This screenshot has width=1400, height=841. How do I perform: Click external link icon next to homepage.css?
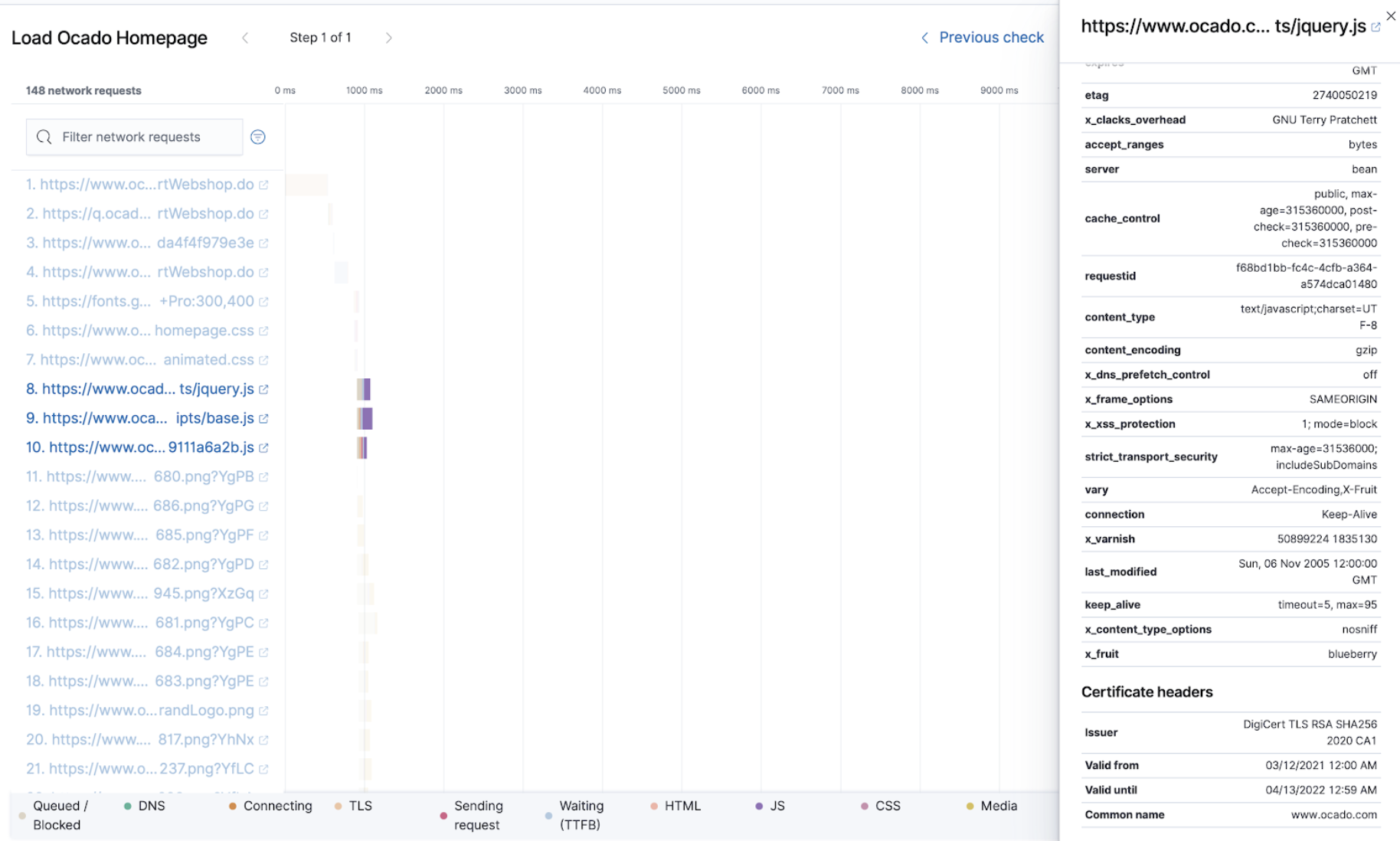pyautogui.click(x=263, y=332)
